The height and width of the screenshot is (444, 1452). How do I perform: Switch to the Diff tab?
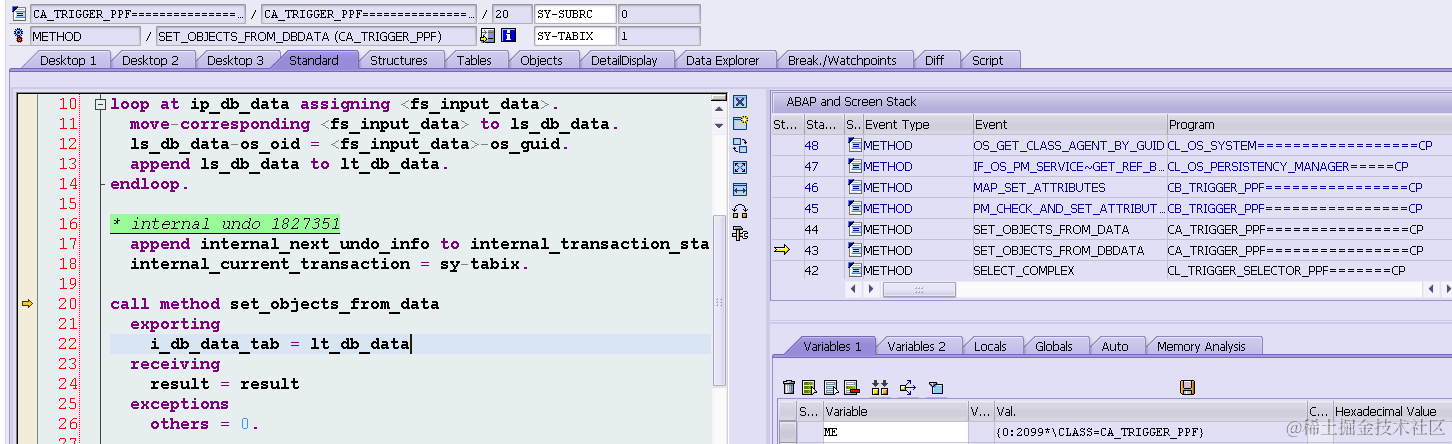pos(934,60)
